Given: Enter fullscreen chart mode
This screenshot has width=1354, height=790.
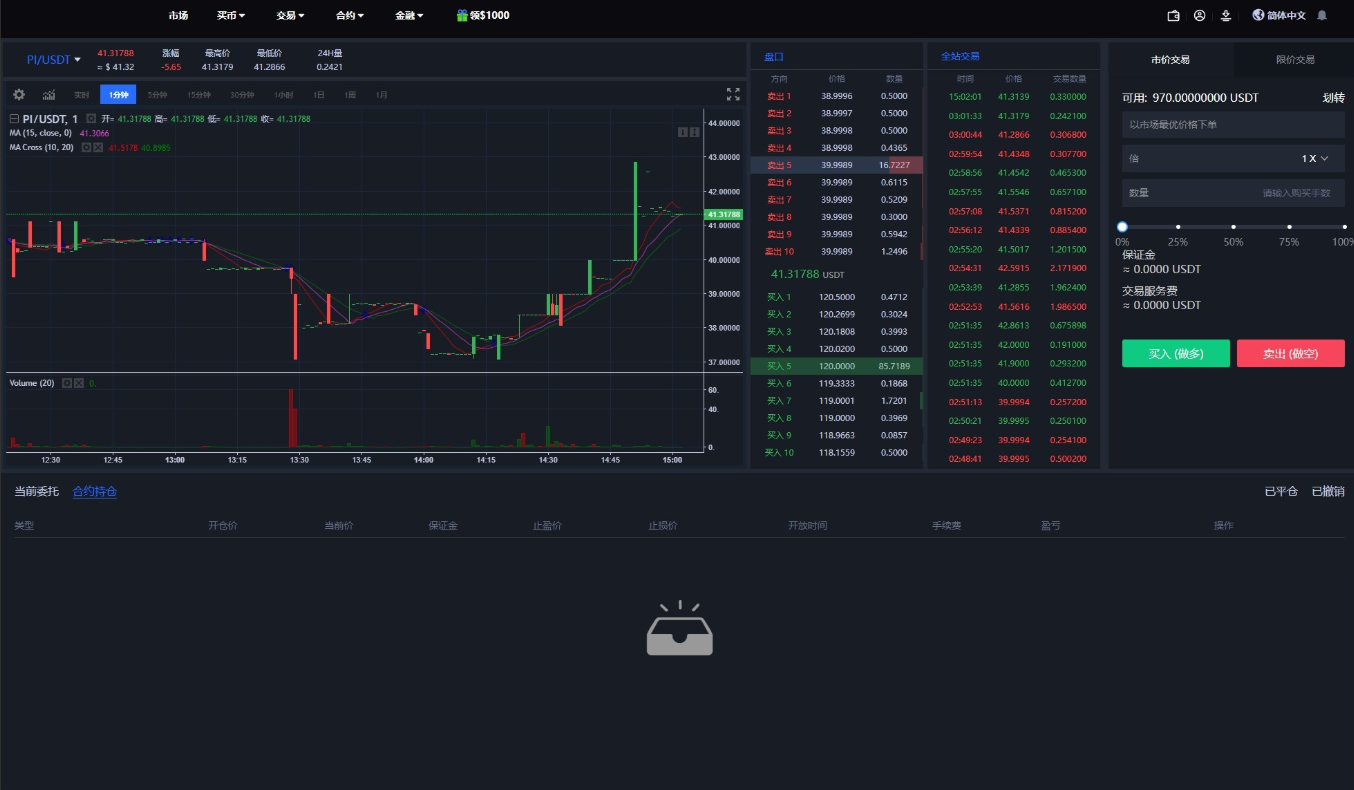Looking at the screenshot, I should coord(733,94).
